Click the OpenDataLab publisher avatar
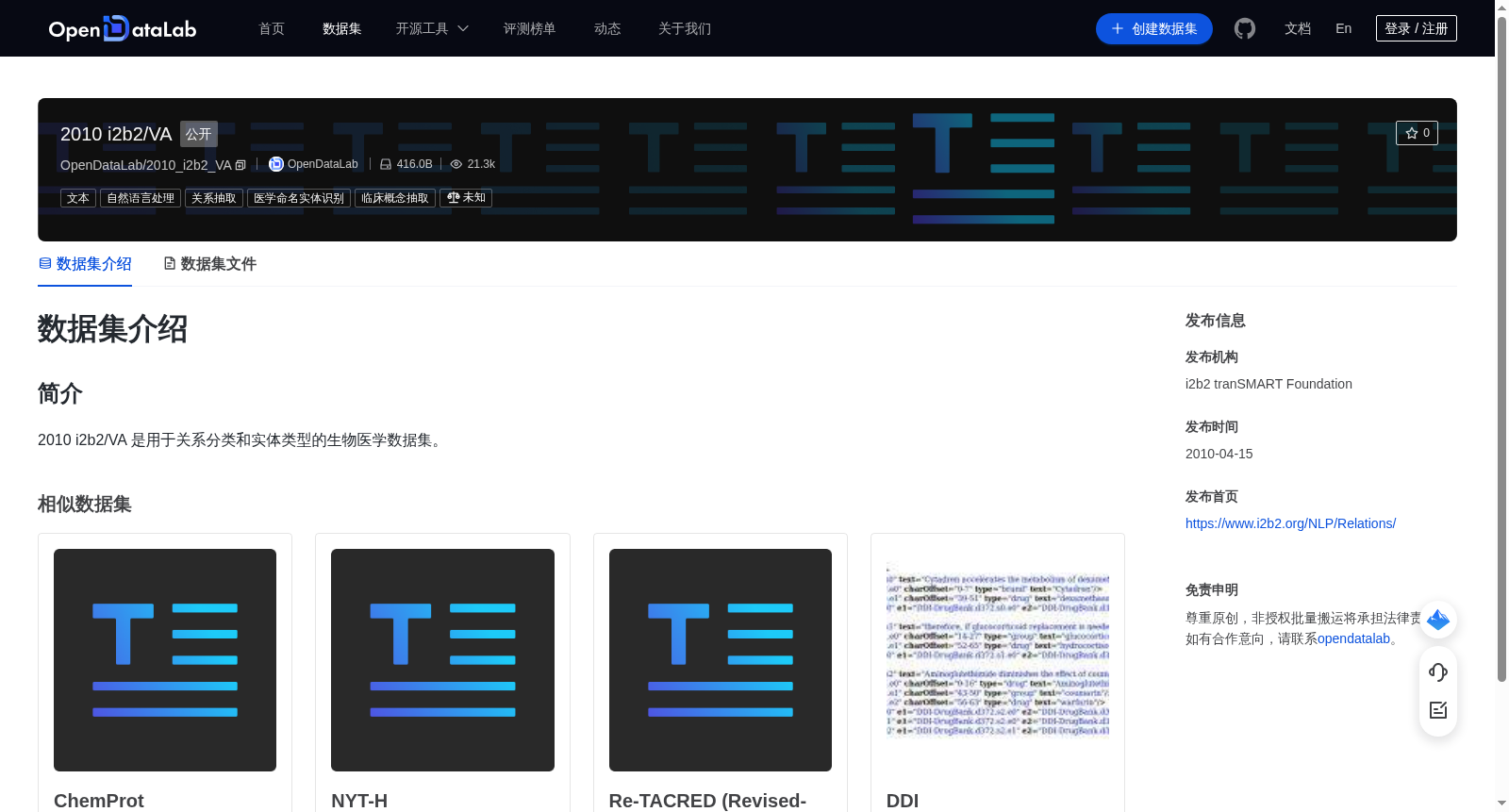 [x=275, y=164]
